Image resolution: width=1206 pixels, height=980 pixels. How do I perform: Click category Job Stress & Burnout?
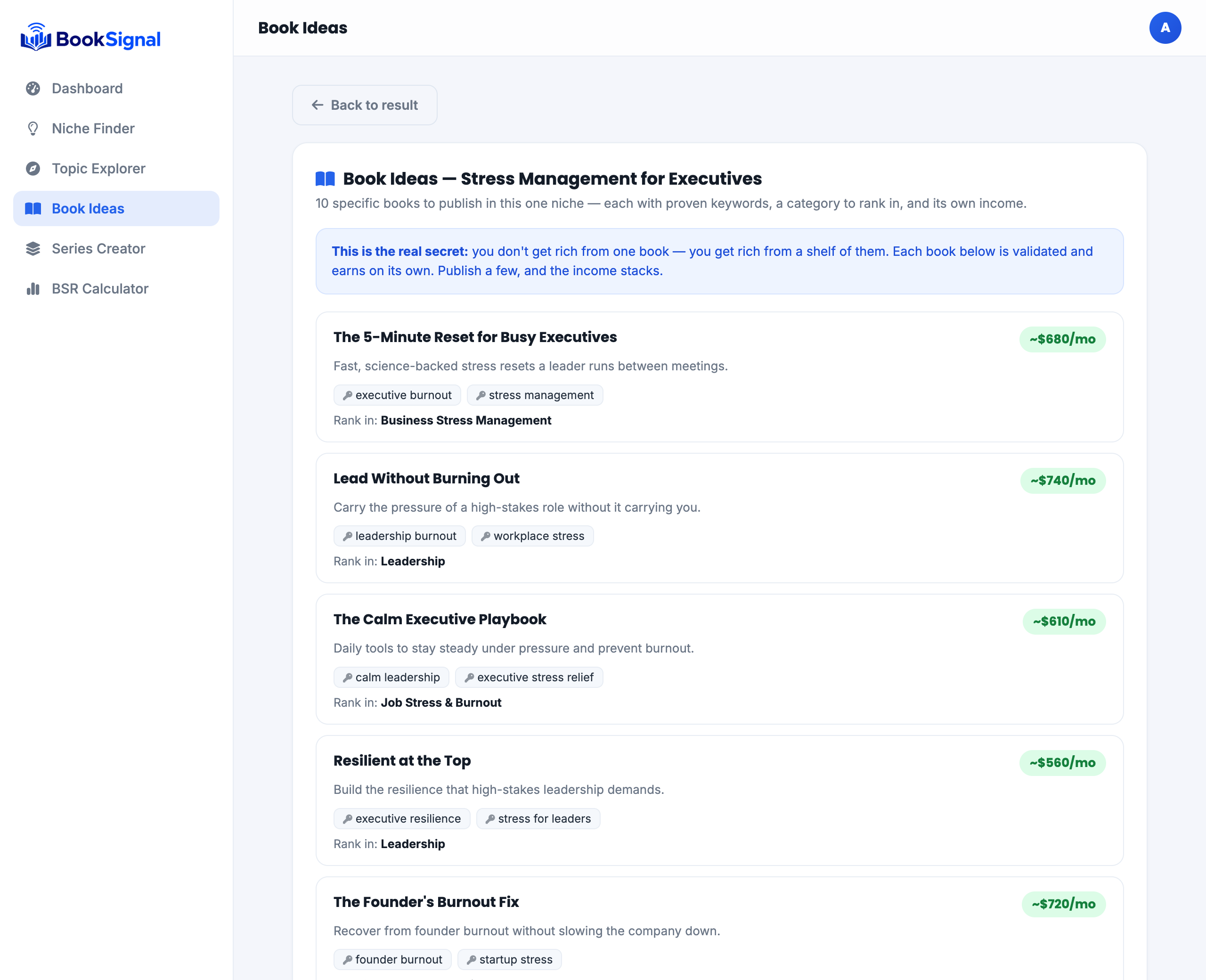(x=441, y=703)
